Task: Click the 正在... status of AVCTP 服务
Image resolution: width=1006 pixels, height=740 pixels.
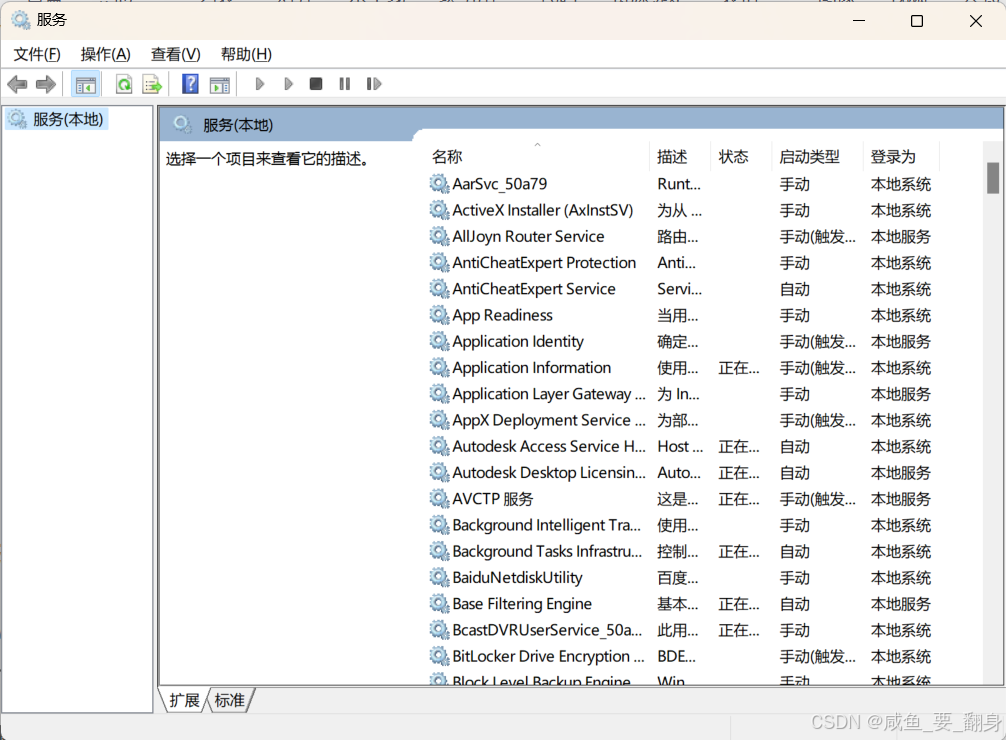Action: [738, 499]
